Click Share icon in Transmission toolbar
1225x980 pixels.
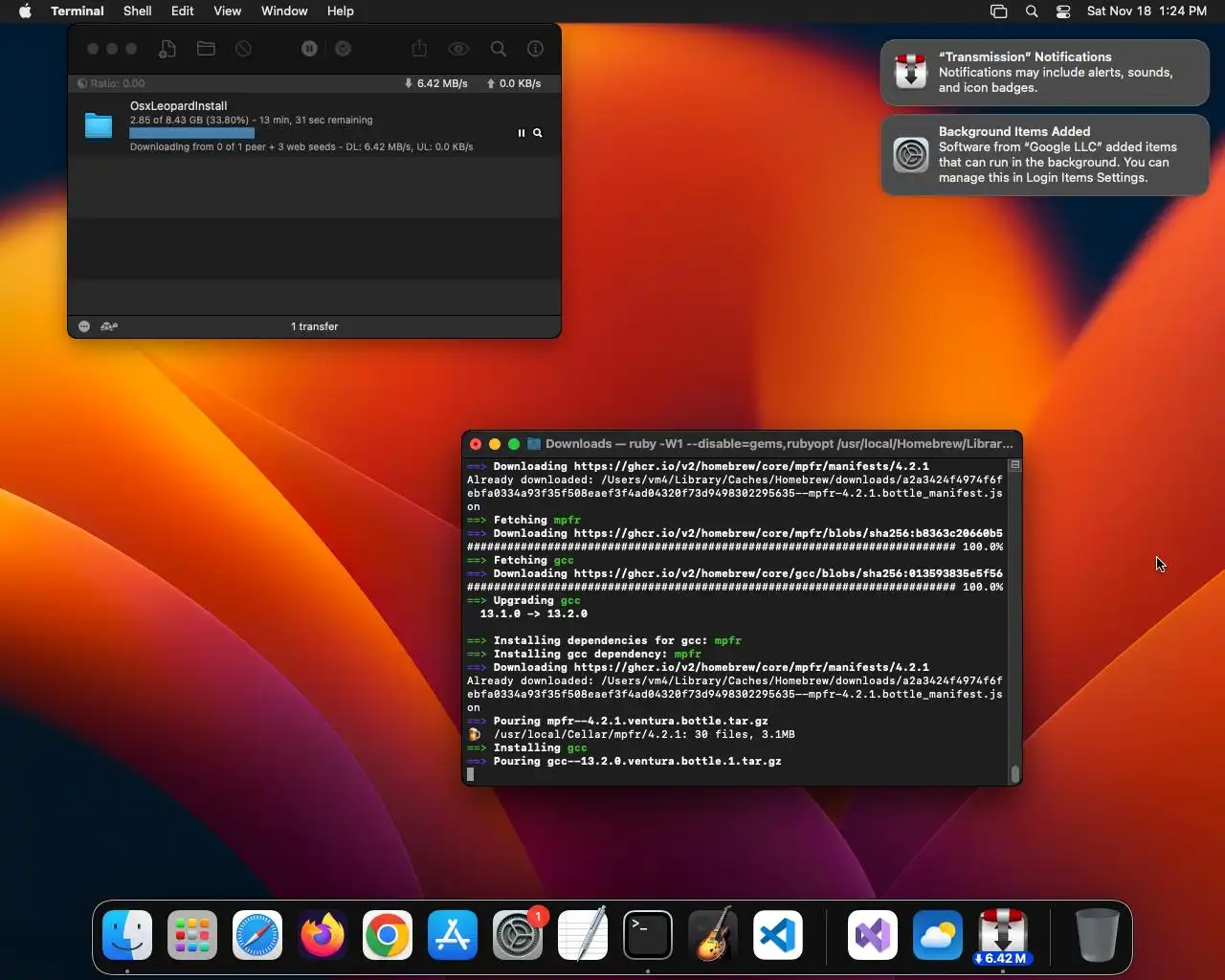click(x=419, y=49)
